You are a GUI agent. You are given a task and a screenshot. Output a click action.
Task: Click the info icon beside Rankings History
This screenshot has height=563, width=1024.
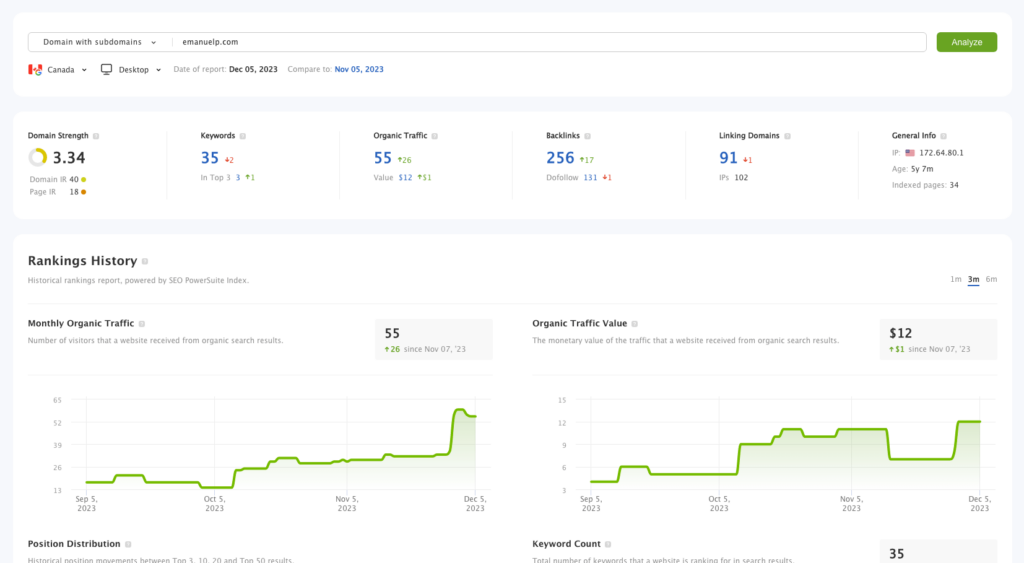pos(145,261)
